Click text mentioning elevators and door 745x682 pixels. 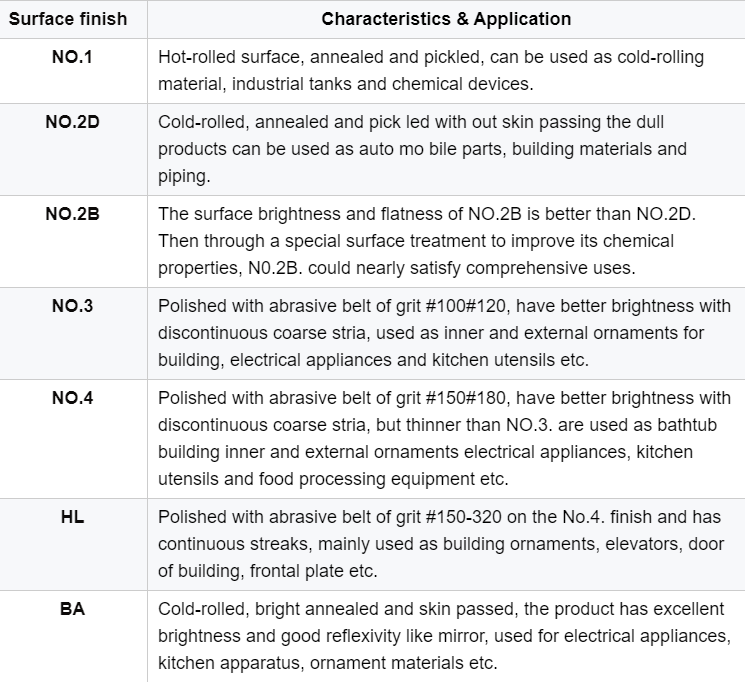tap(441, 544)
